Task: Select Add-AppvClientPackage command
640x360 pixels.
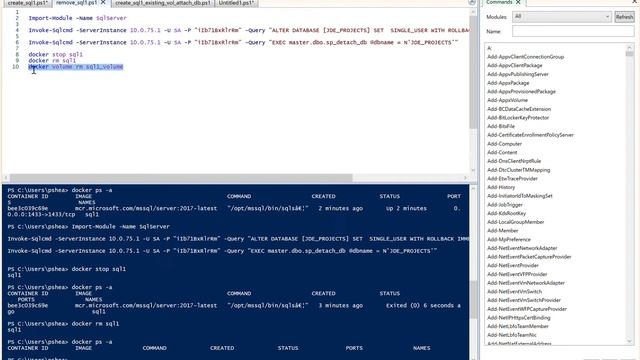Action: point(514,65)
